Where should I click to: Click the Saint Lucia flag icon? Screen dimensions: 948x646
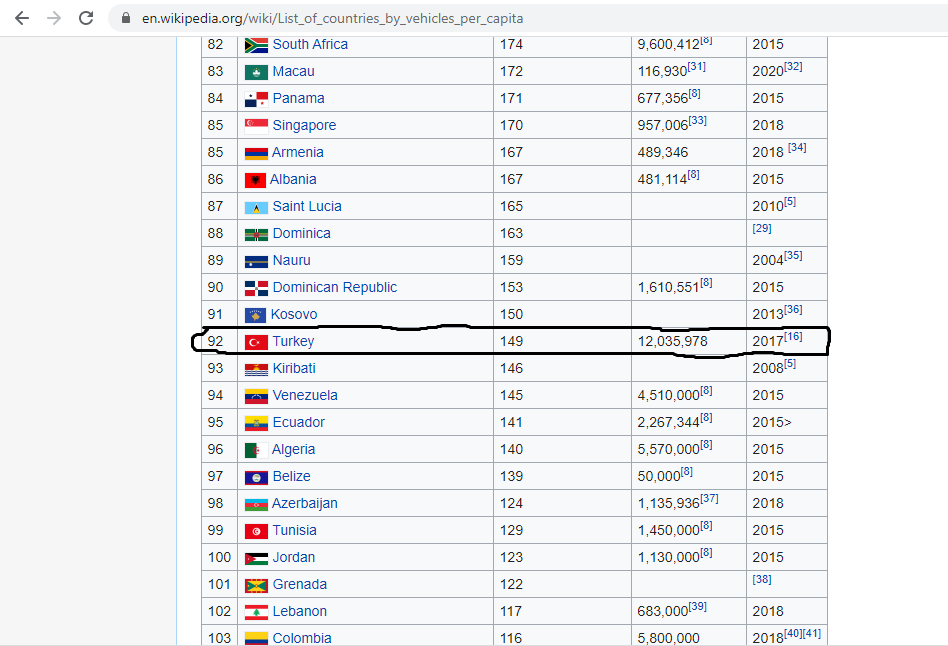pyautogui.click(x=256, y=207)
